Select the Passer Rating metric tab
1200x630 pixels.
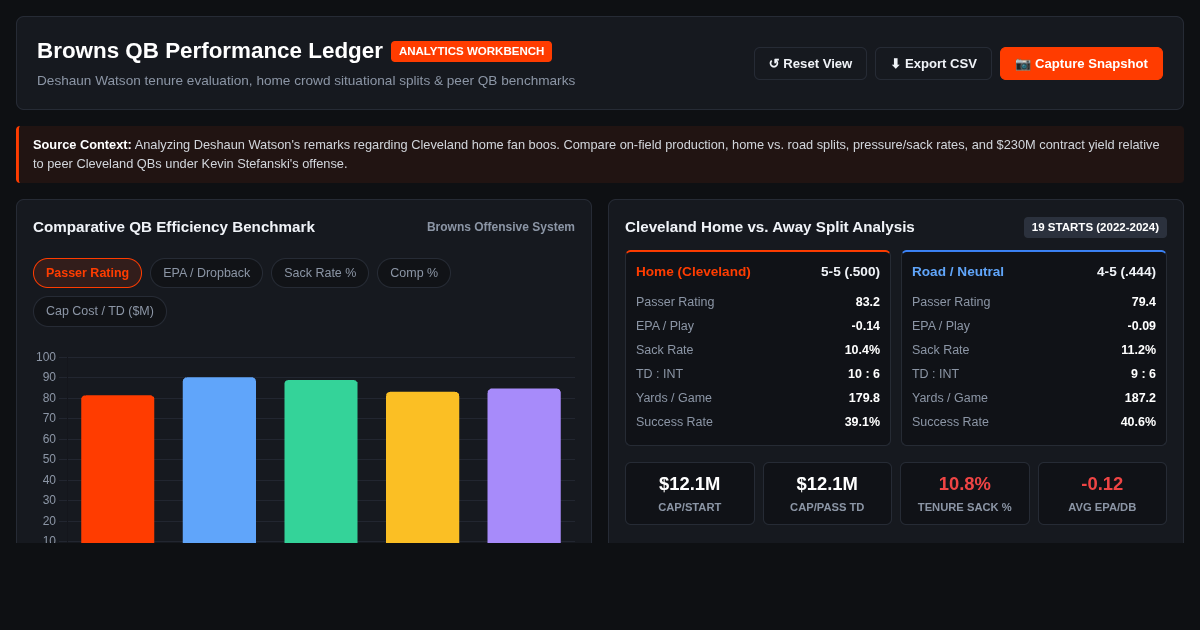[x=87, y=273]
